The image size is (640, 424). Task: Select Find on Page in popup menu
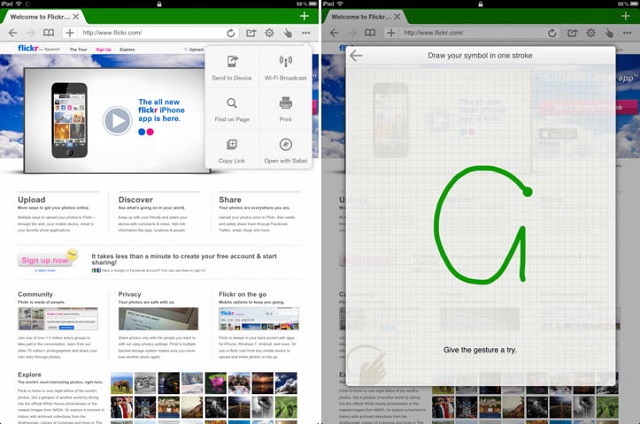tap(232, 109)
